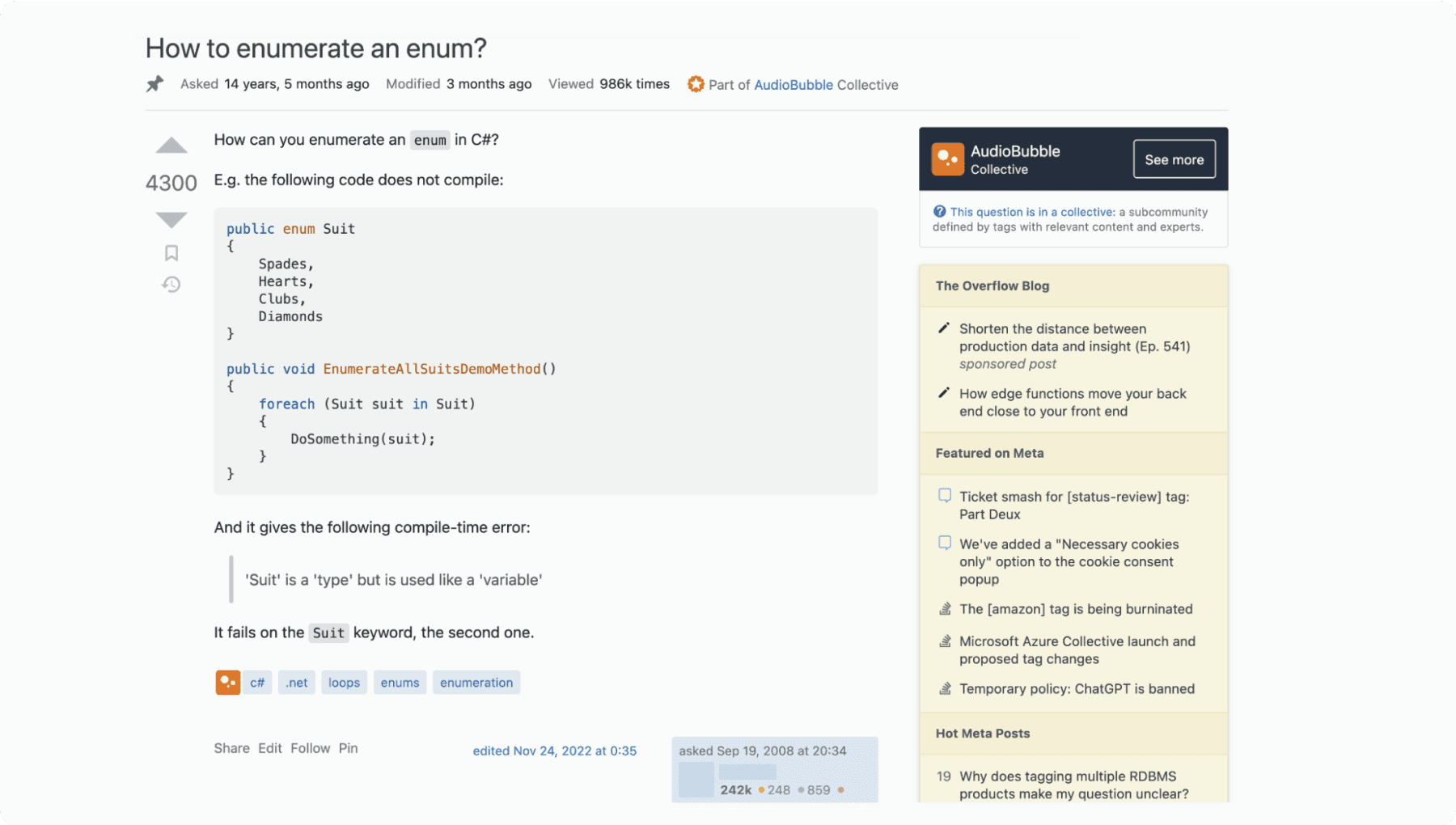Click pencil icon beside Shorten the distance post
The image size is (1456, 825).
(x=943, y=328)
